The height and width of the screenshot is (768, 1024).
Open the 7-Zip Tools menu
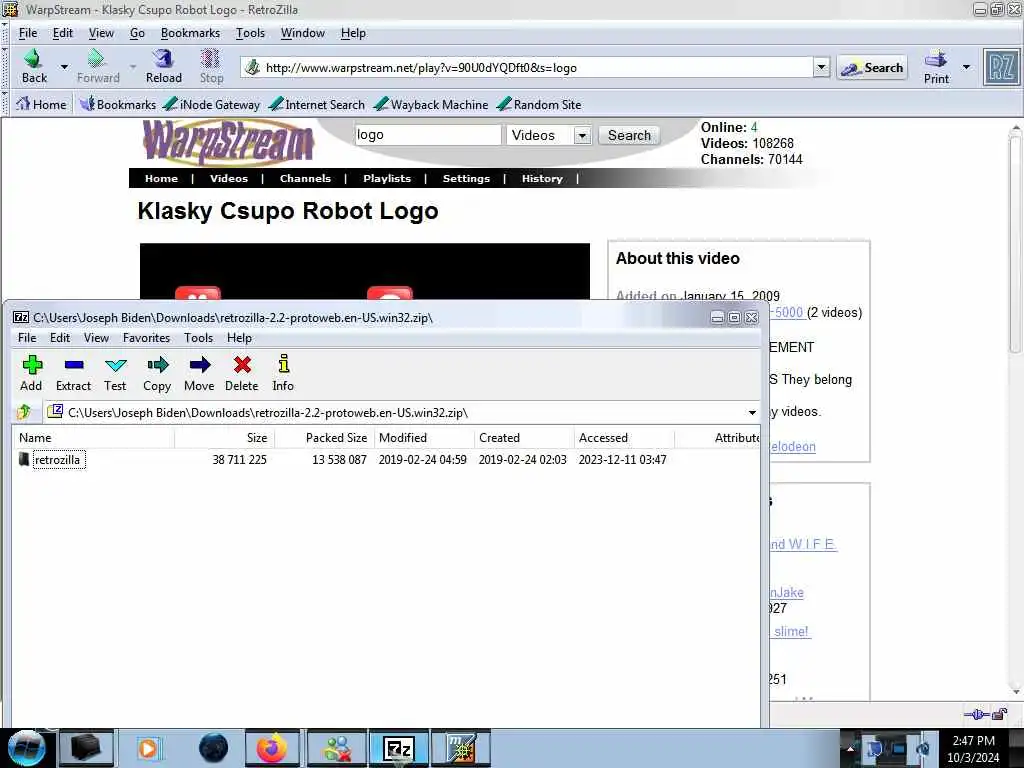pyautogui.click(x=199, y=338)
